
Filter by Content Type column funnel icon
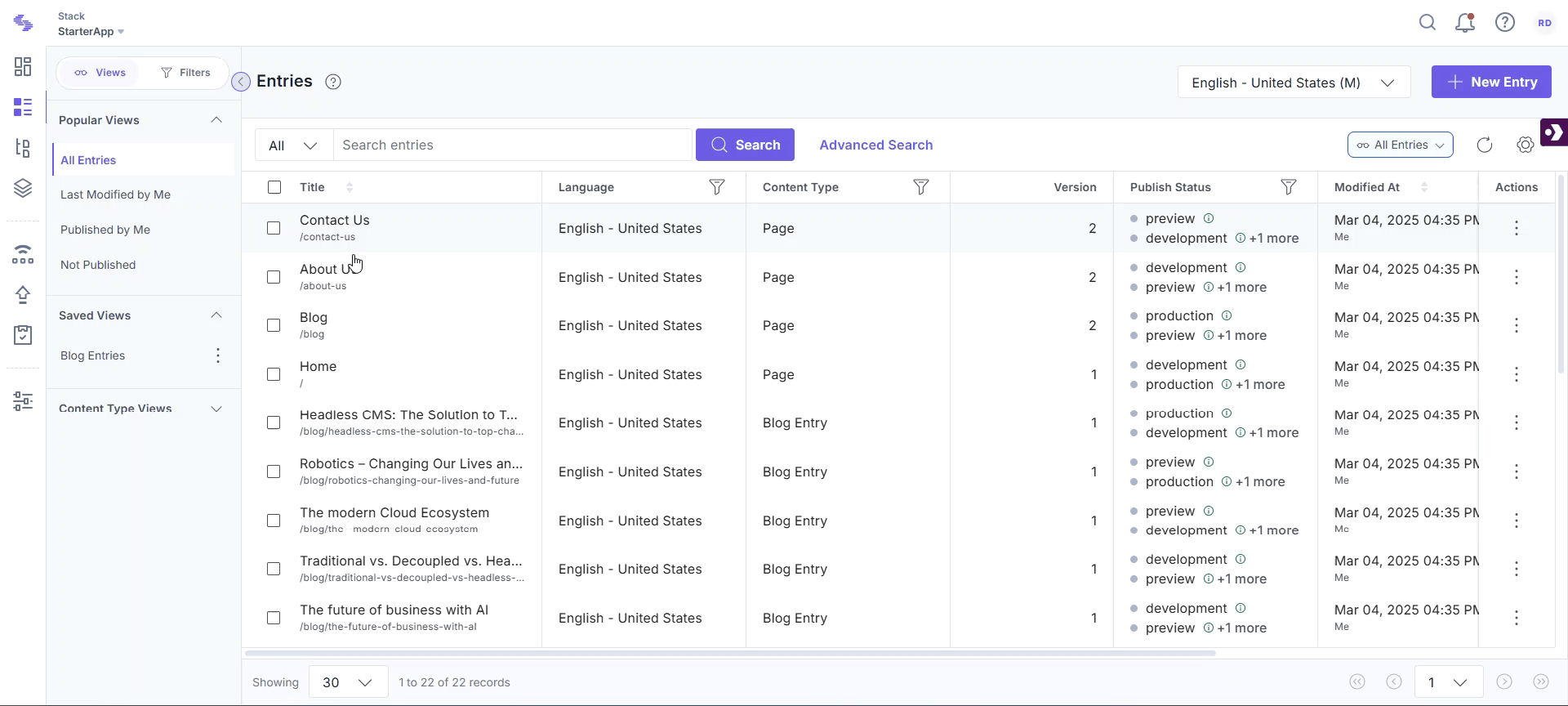pos(920,187)
